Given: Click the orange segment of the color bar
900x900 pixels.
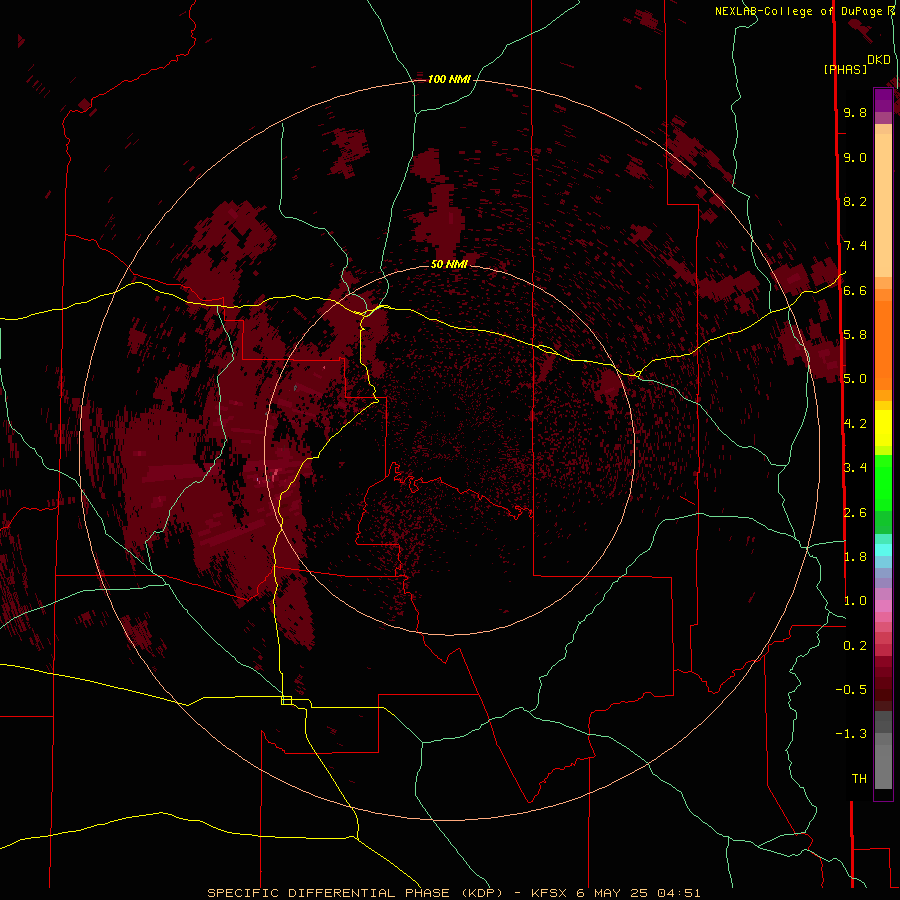Looking at the screenshot, I should (x=883, y=344).
